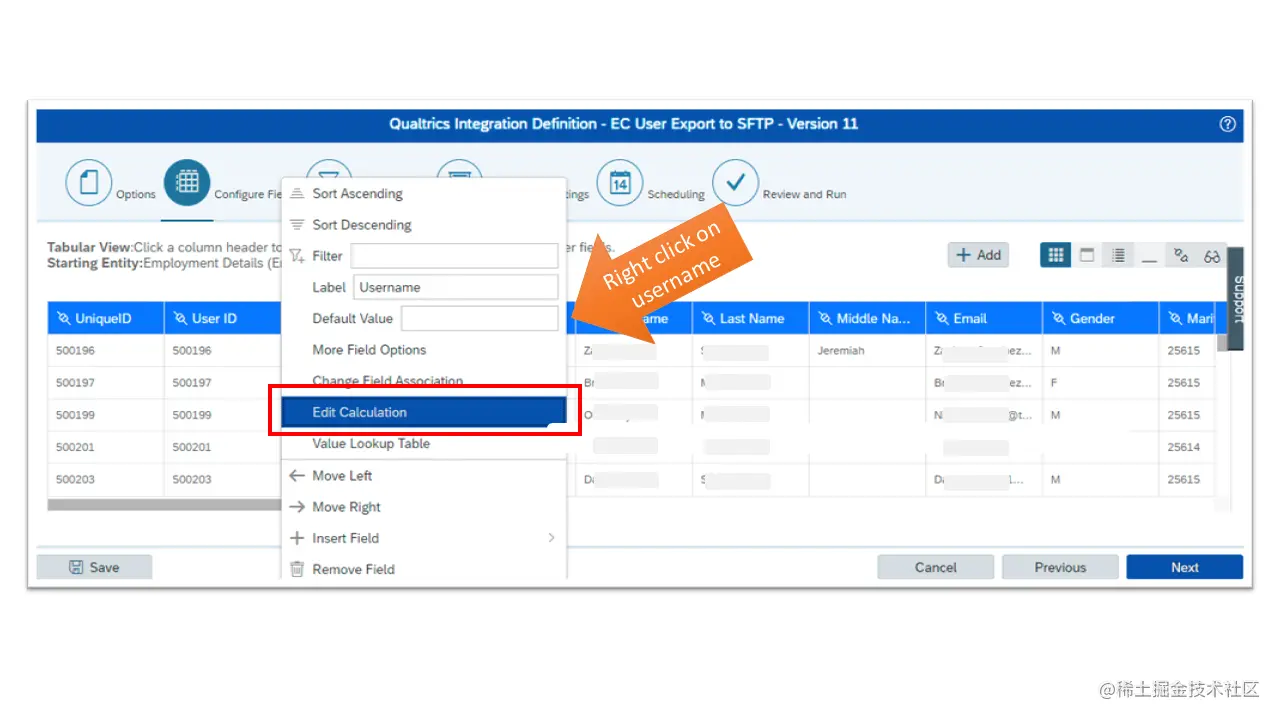
Task: Click the cell with value 25614
Action: [1188, 447]
